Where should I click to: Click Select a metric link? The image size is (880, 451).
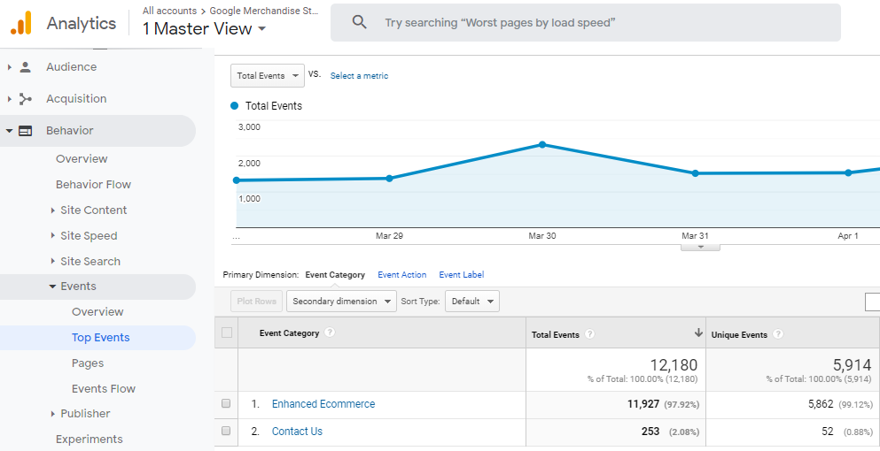tap(359, 76)
